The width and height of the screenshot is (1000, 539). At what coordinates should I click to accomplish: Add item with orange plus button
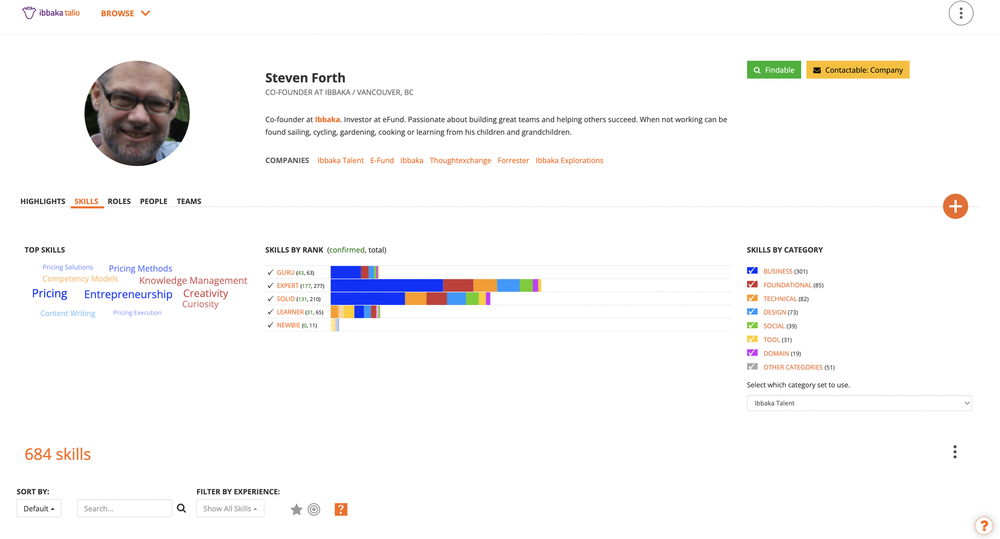955,206
